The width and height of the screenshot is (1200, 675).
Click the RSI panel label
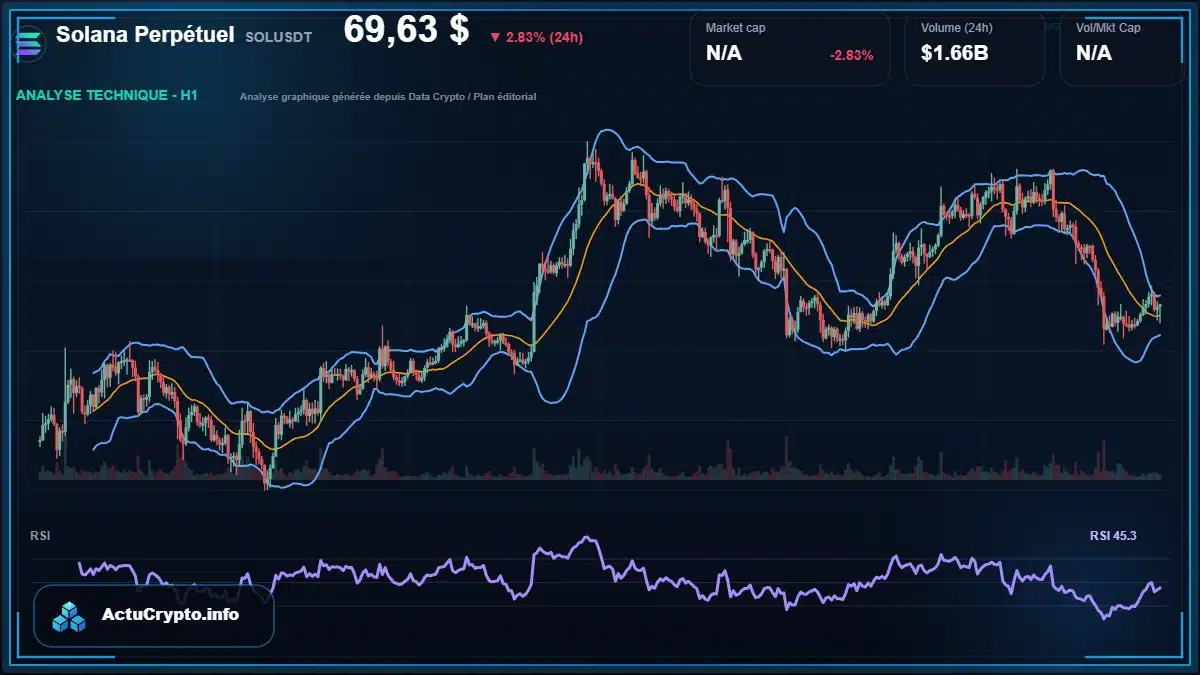[x=41, y=536]
